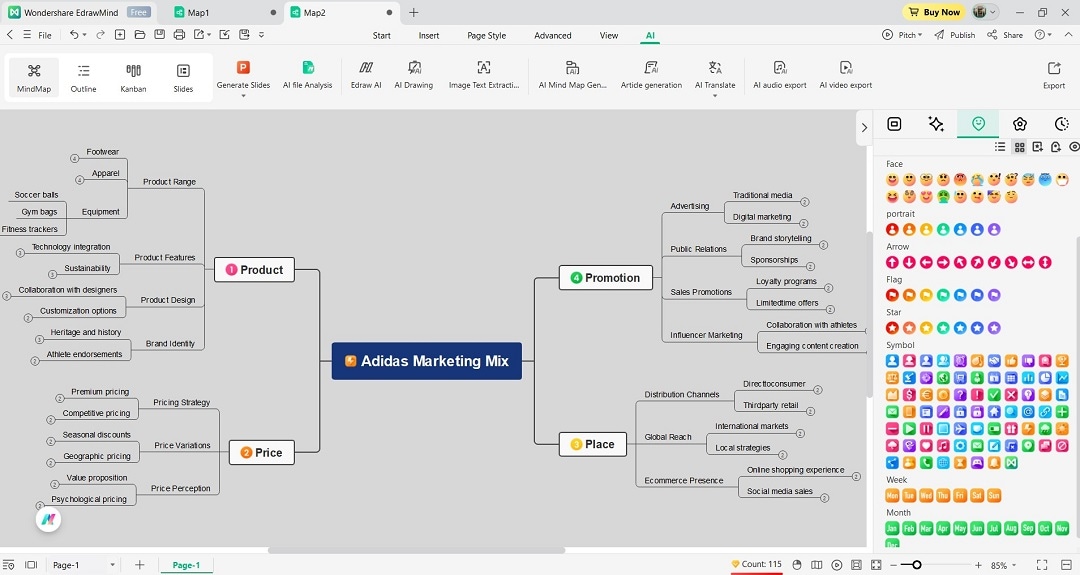Viewport: 1080px width, 575px height.
Task: Switch to Slides view mode
Action: coord(183,78)
